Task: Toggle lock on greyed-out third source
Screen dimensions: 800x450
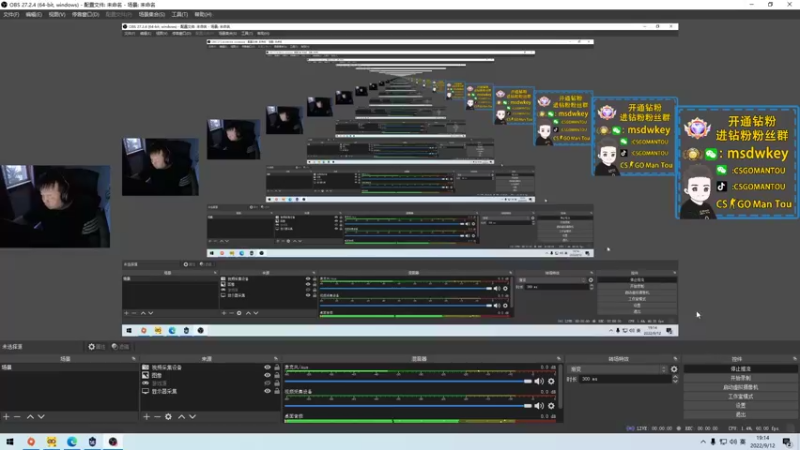Action: (277, 383)
